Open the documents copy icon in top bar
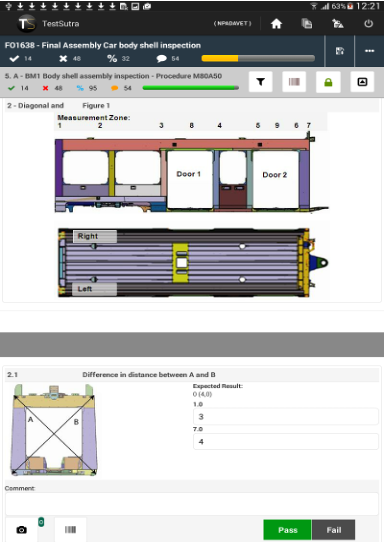384x542 pixels. [307, 24]
